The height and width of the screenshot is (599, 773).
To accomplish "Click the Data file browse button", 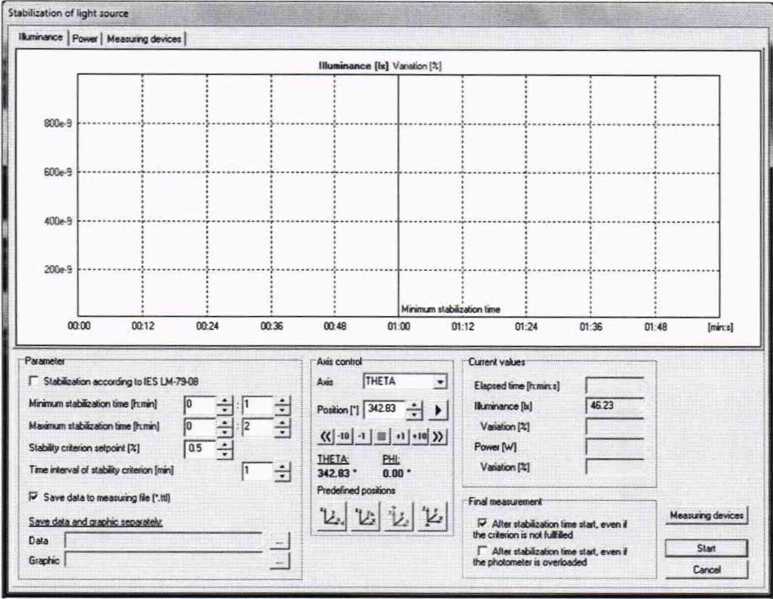I will [x=280, y=540].
